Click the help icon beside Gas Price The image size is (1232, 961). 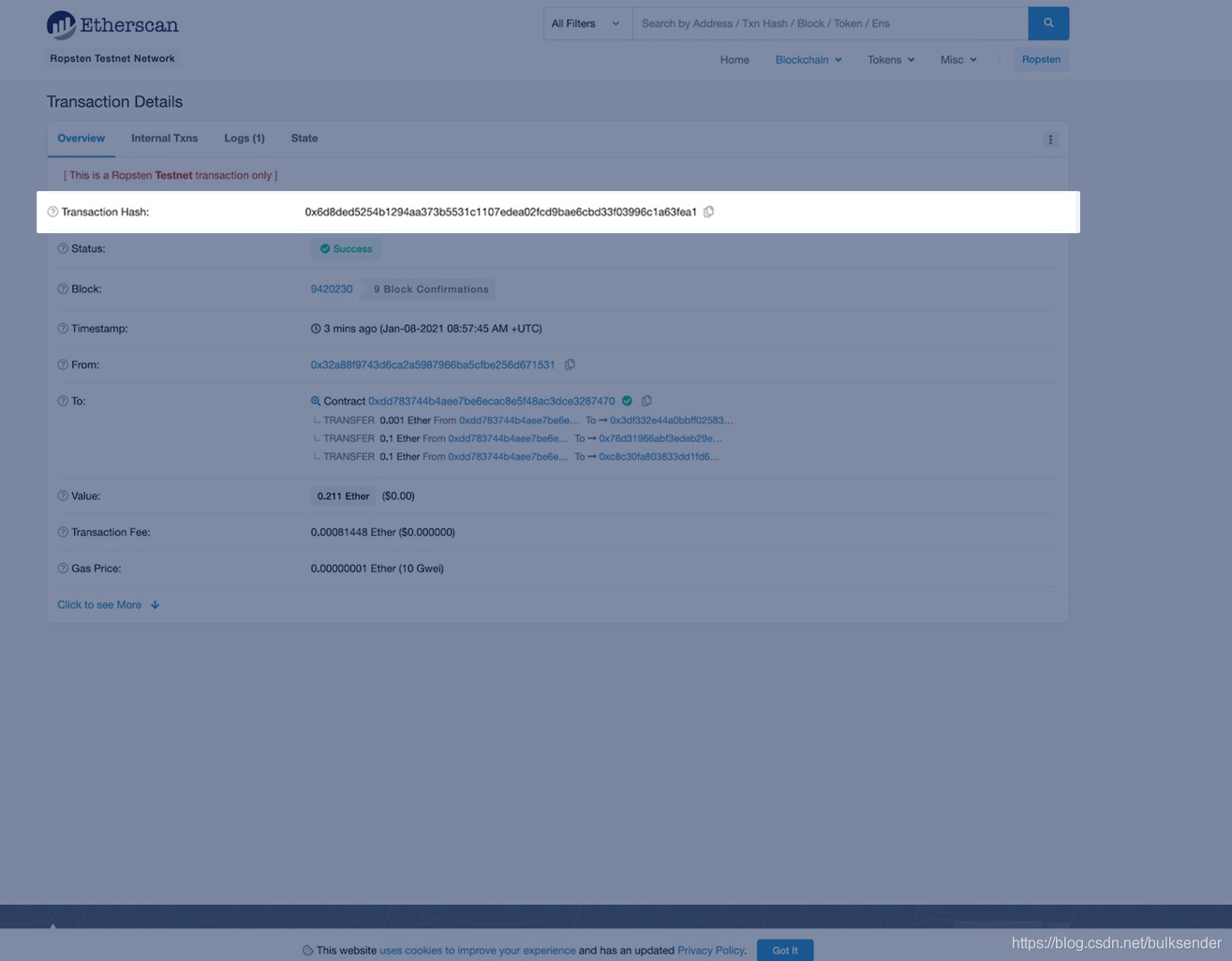point(63,569)
